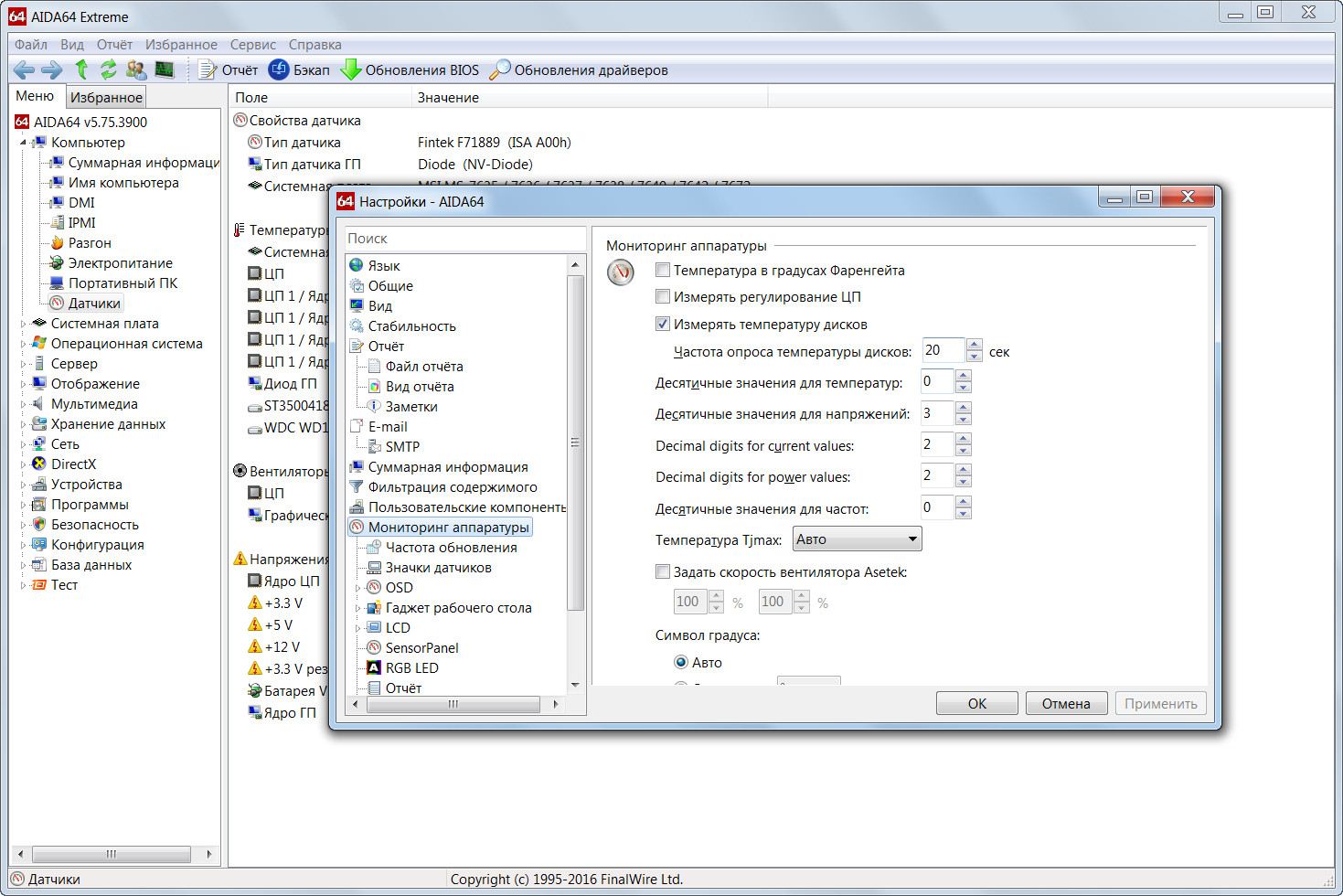Enable Измерять регулирование ЦП checkbox
1343x896 pixels.
pos(663,296)
